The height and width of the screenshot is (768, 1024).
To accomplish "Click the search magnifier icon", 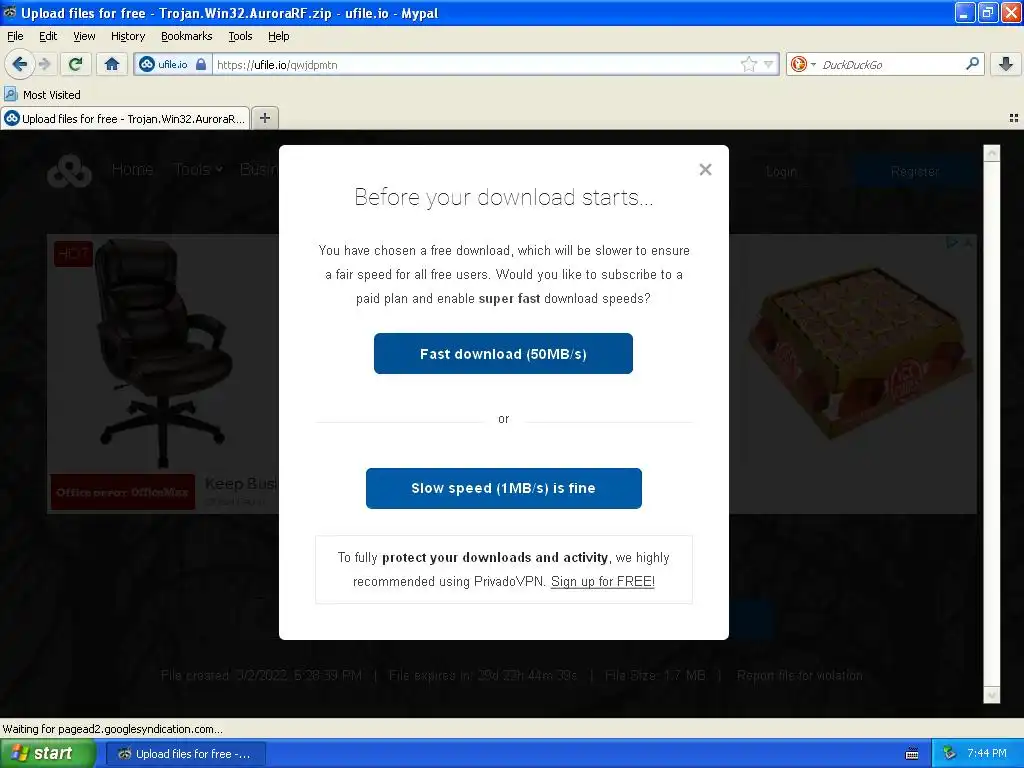I will pyautogui.click(x=972, y=63).
